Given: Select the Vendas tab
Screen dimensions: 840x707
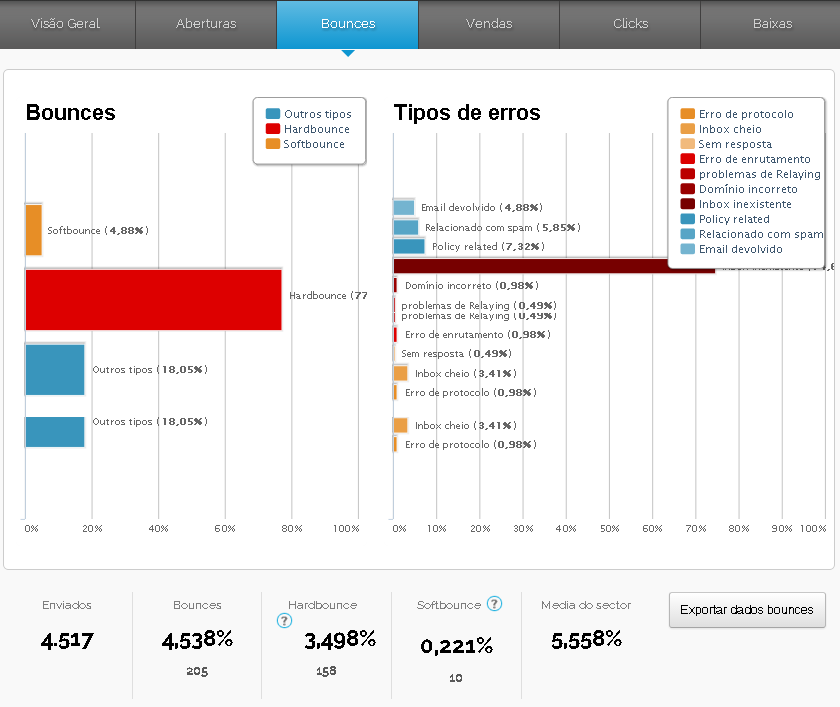Looking at the screenshot, I should click(489, 24).
